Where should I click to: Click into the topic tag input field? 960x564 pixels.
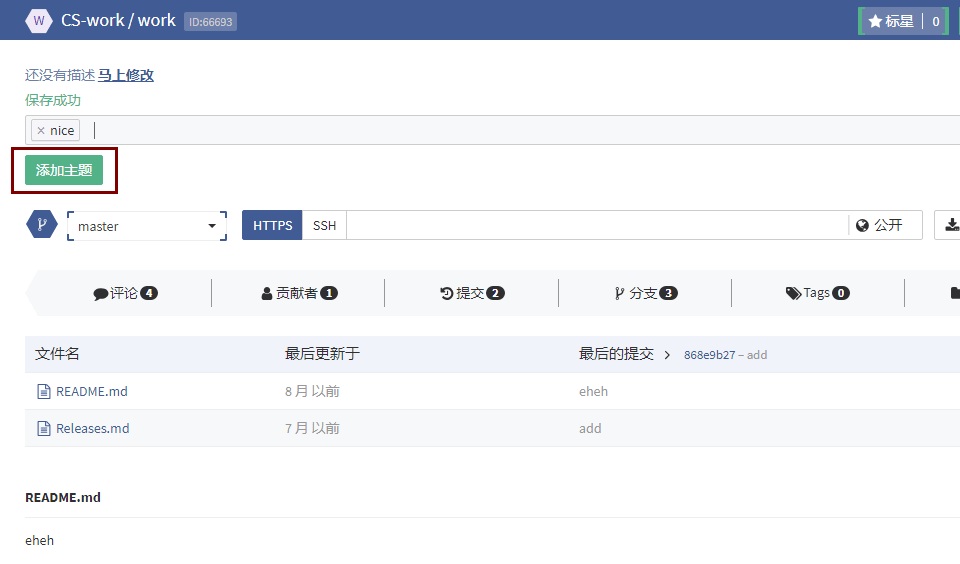(x=500, y=130)
